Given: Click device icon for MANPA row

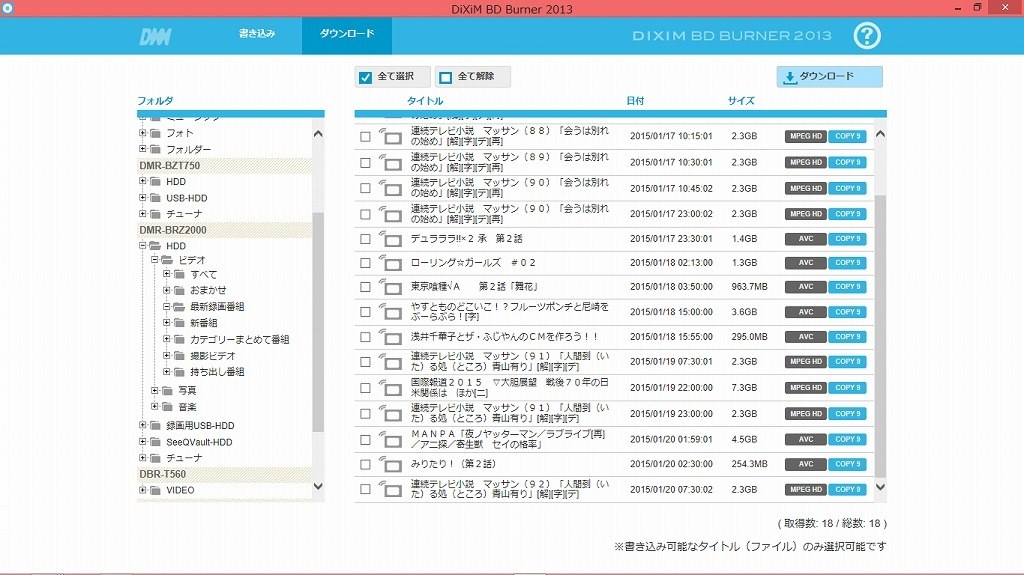Looking at the screenshot, I should tap(390, 440).
